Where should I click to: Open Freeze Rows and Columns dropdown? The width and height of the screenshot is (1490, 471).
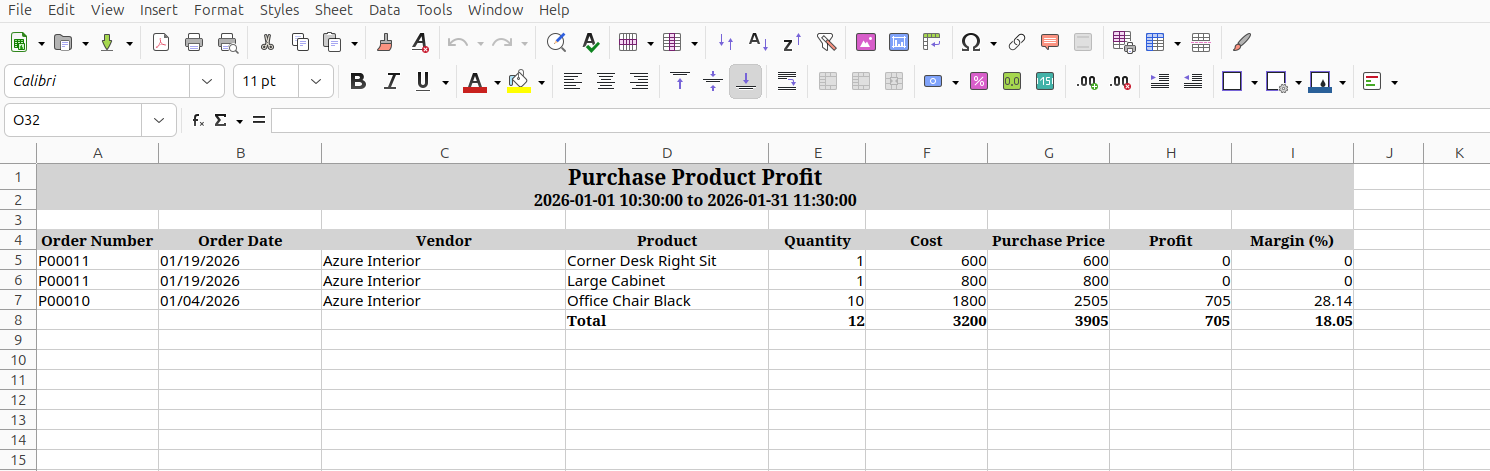[x=1178, y=44]
